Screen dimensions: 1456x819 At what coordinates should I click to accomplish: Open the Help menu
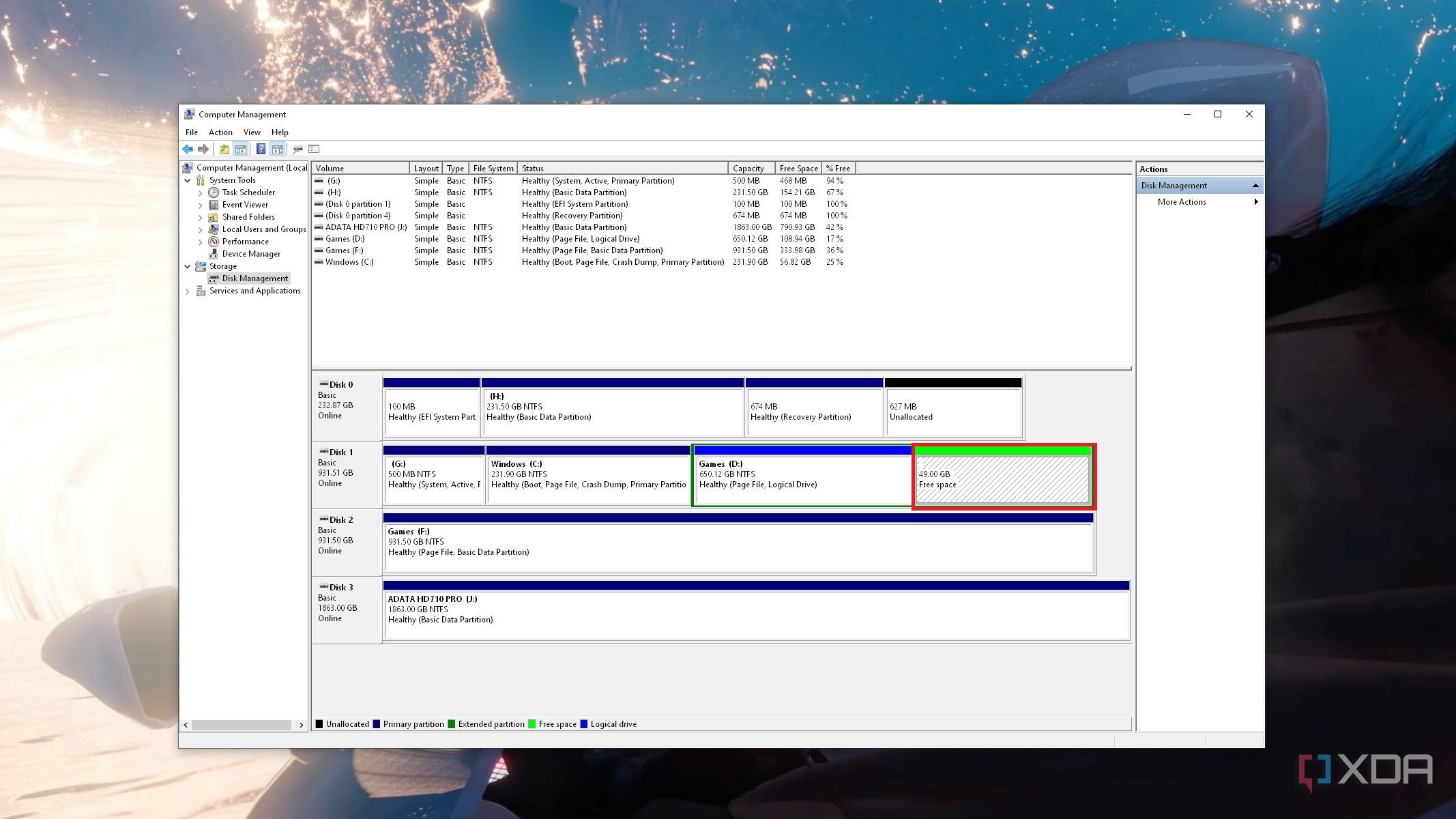click(x=280, y=132)
